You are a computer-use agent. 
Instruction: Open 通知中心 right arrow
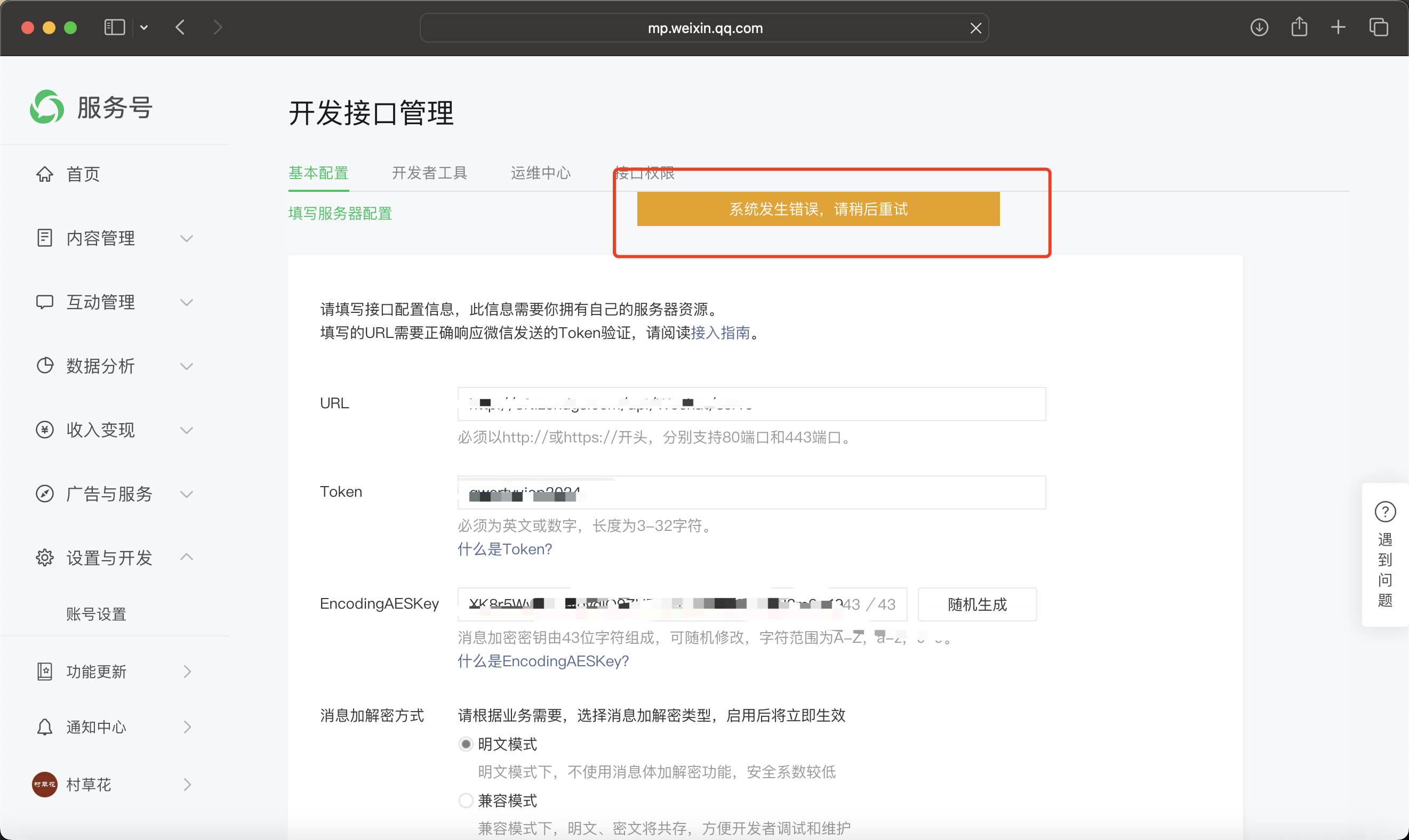(x=187, y=727)
